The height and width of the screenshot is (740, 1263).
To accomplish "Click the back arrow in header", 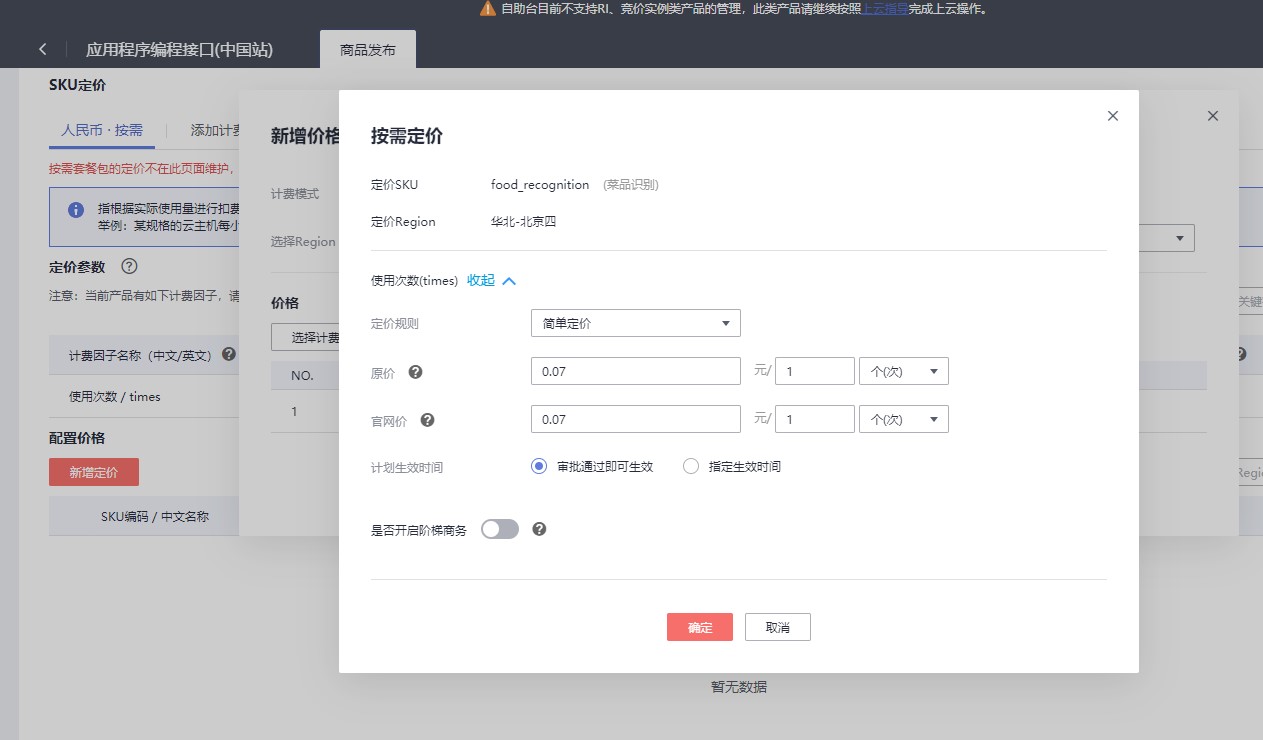I will pos(43,49).
